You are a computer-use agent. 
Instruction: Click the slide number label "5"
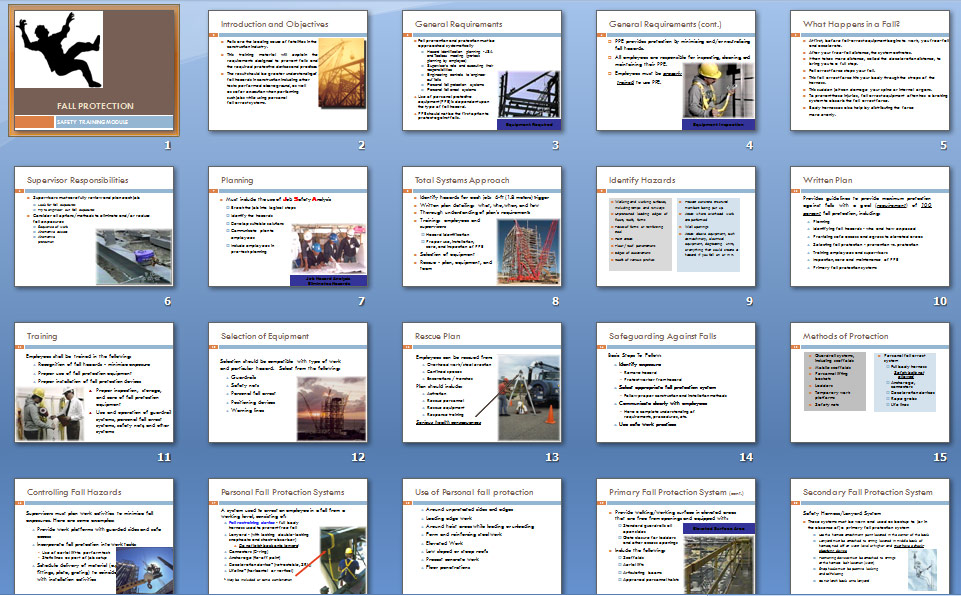click(944, 145)
